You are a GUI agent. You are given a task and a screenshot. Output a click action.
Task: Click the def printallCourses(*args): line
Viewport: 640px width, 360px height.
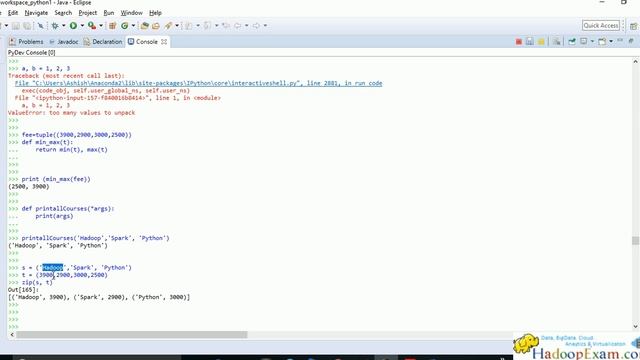tap(68, 209)
